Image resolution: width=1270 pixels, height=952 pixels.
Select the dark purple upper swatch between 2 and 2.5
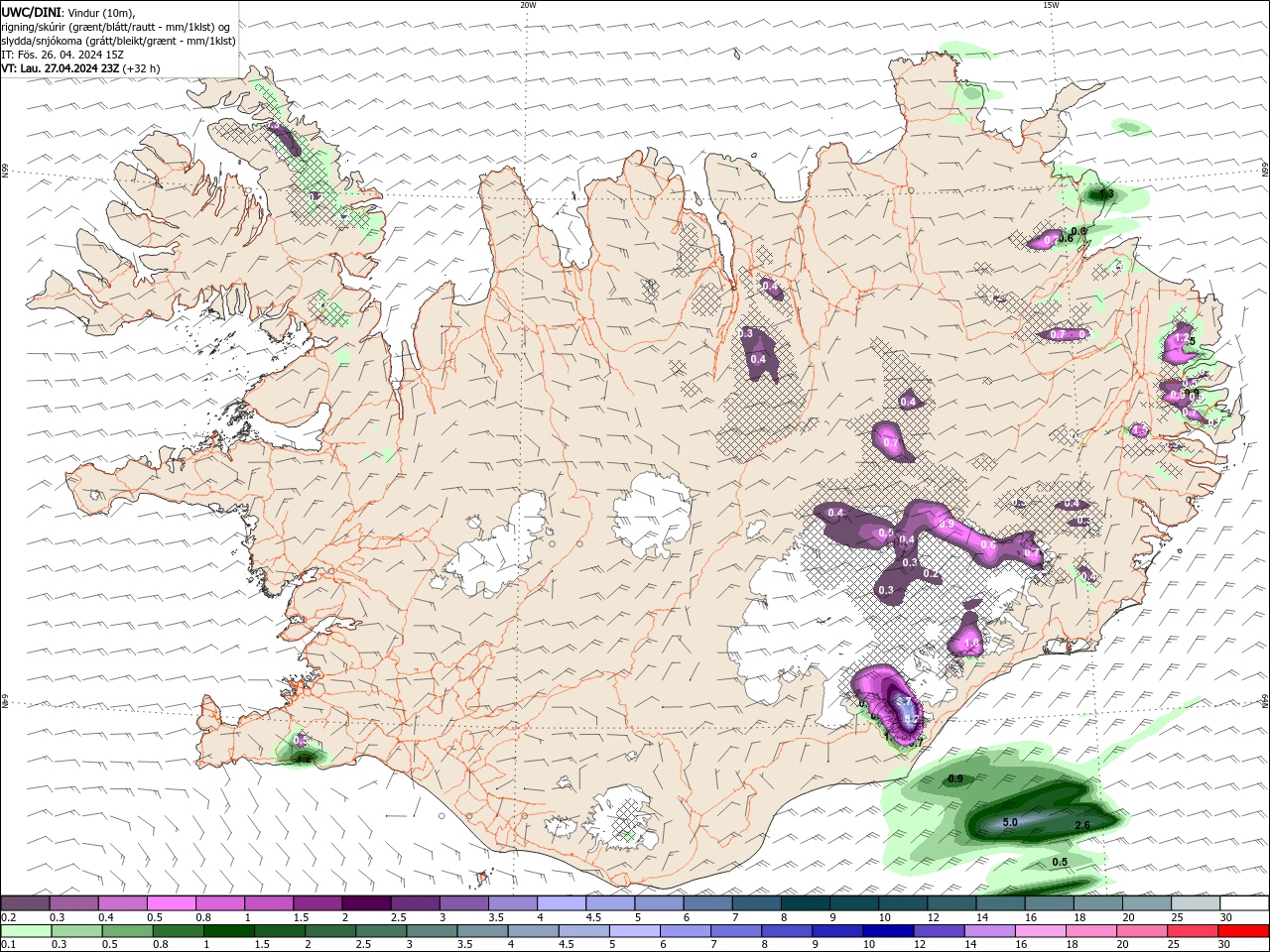coord(366,903)
